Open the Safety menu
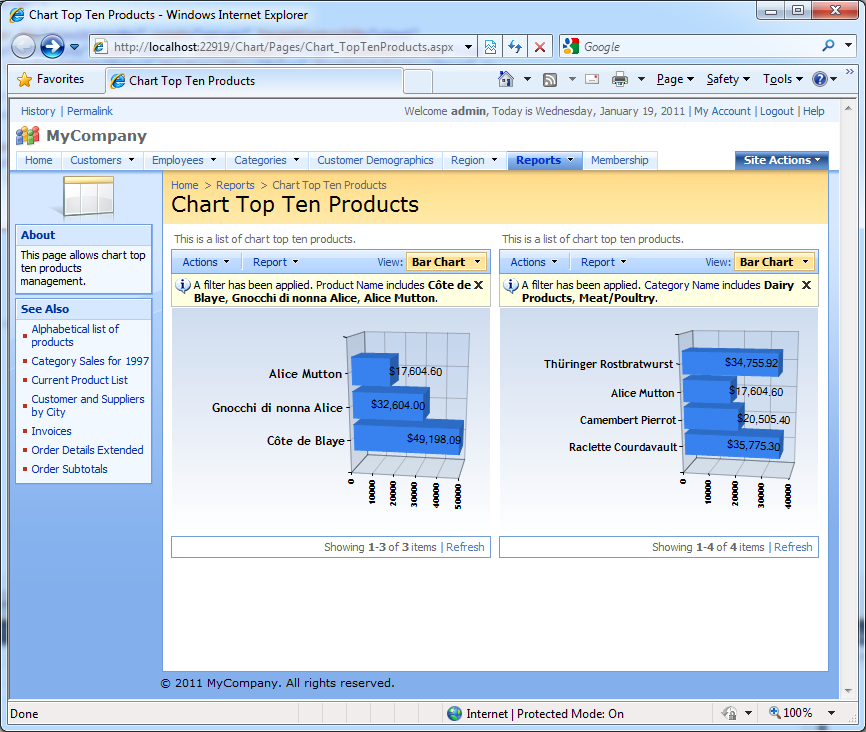The image size is (866, 732). tap(728, 80)
